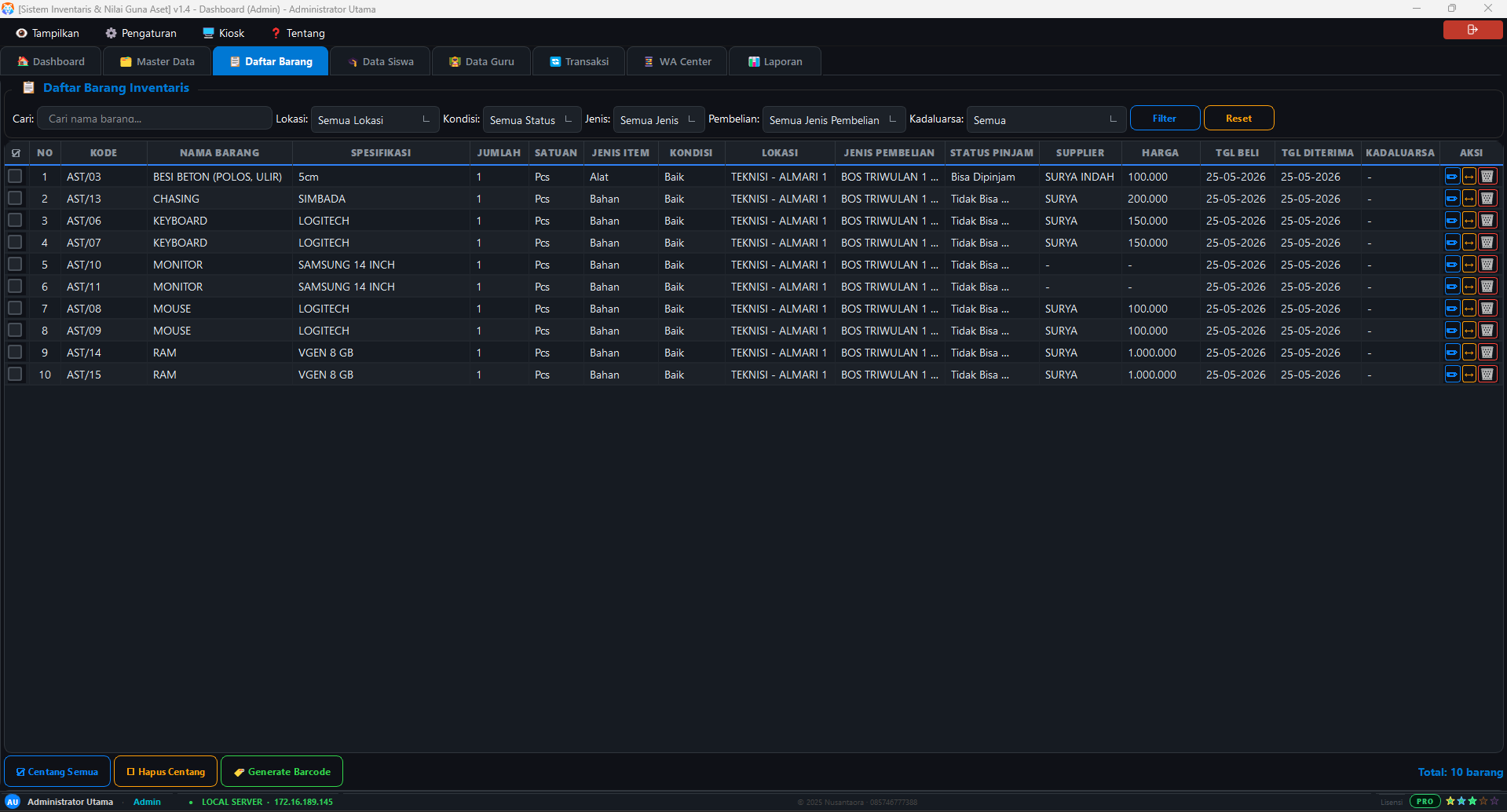
Task: Open the Pengaturan menu
Action: click(x=141, y=33)
